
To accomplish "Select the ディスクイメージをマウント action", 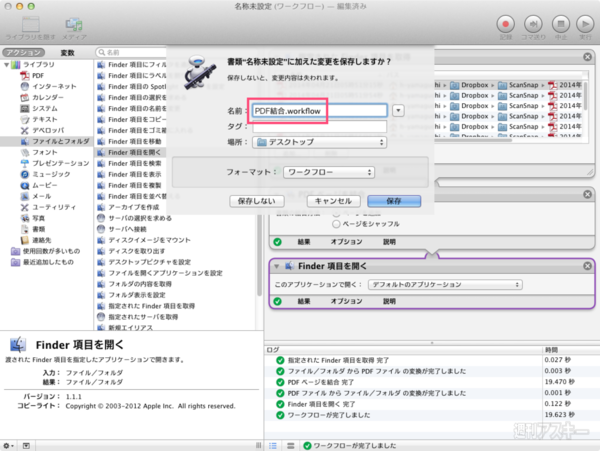I will [149, 240].
